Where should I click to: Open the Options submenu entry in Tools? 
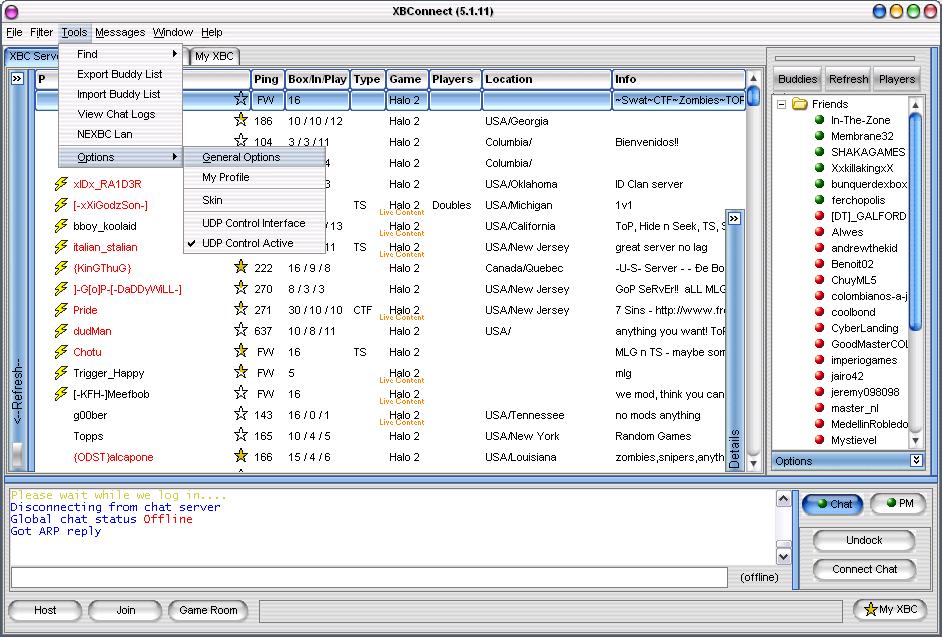[121, 157]
